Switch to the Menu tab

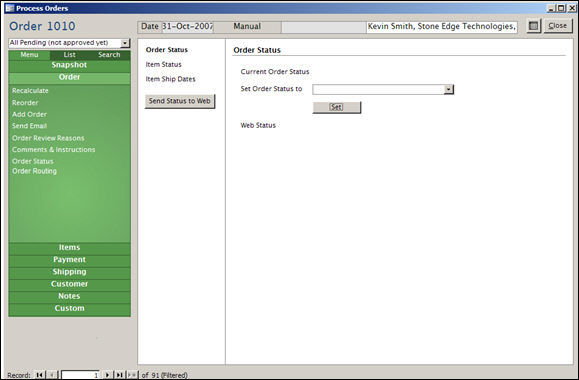pyautogui.click(x=29, y=55)
